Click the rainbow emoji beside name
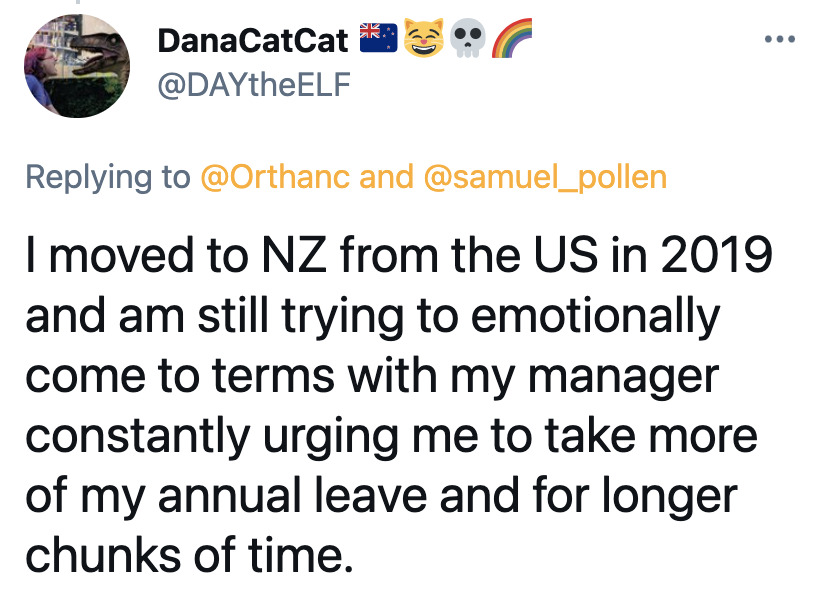The width and height of the screenshot is (826, 606). tap(501, 39)
